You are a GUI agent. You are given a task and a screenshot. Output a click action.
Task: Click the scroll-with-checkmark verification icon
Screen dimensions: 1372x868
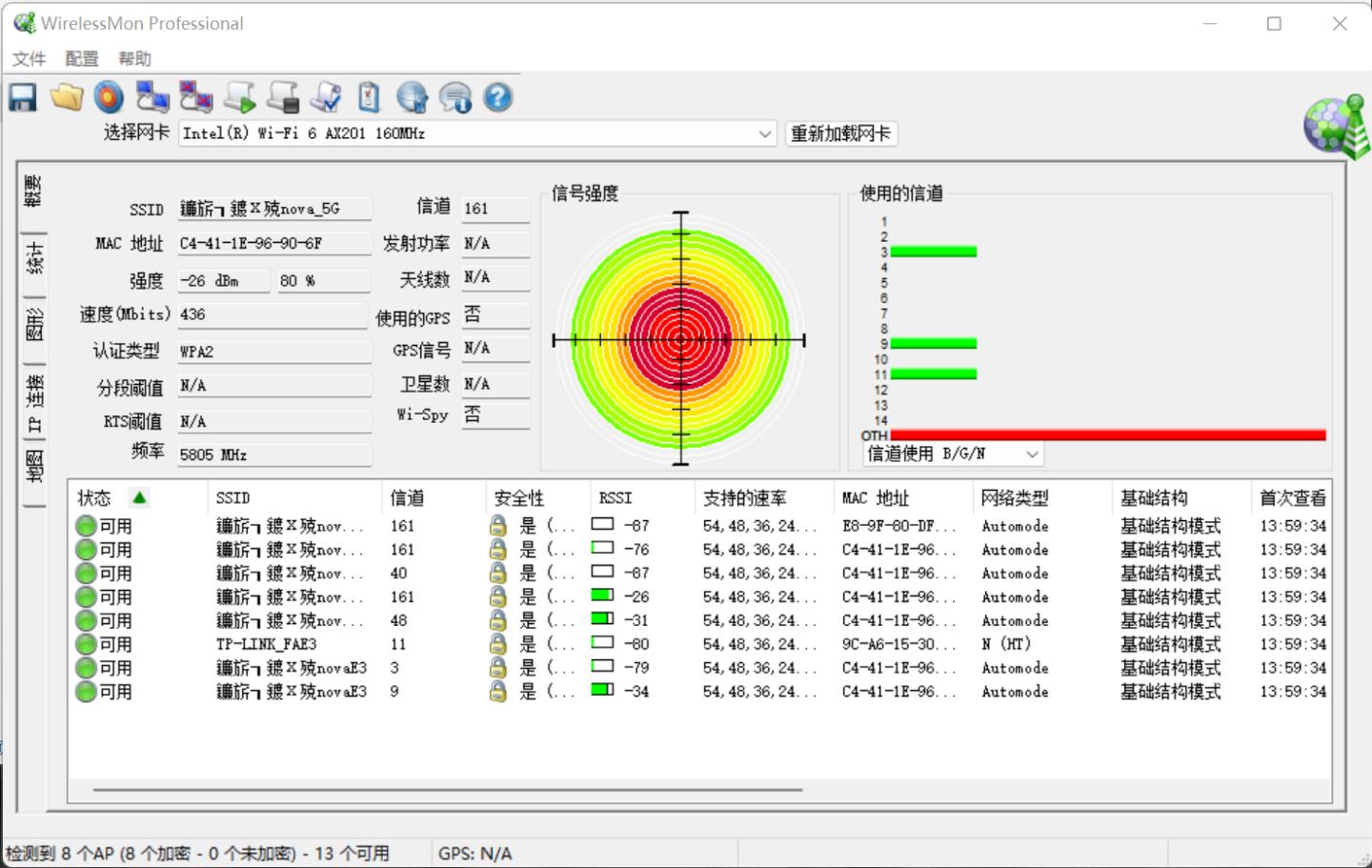325,97
